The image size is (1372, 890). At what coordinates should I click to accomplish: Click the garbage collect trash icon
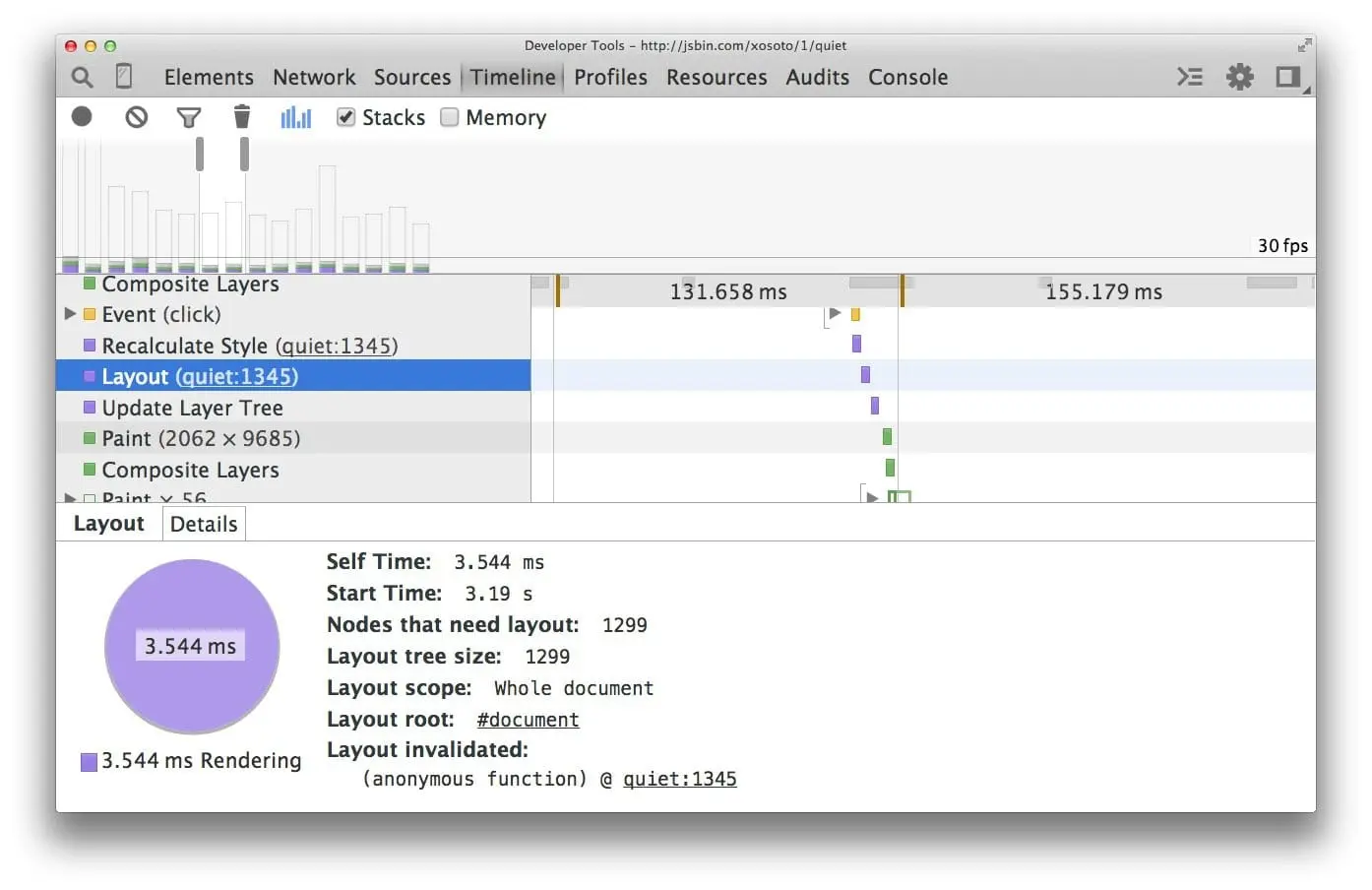pyautogui.click(x=242, y=116)
